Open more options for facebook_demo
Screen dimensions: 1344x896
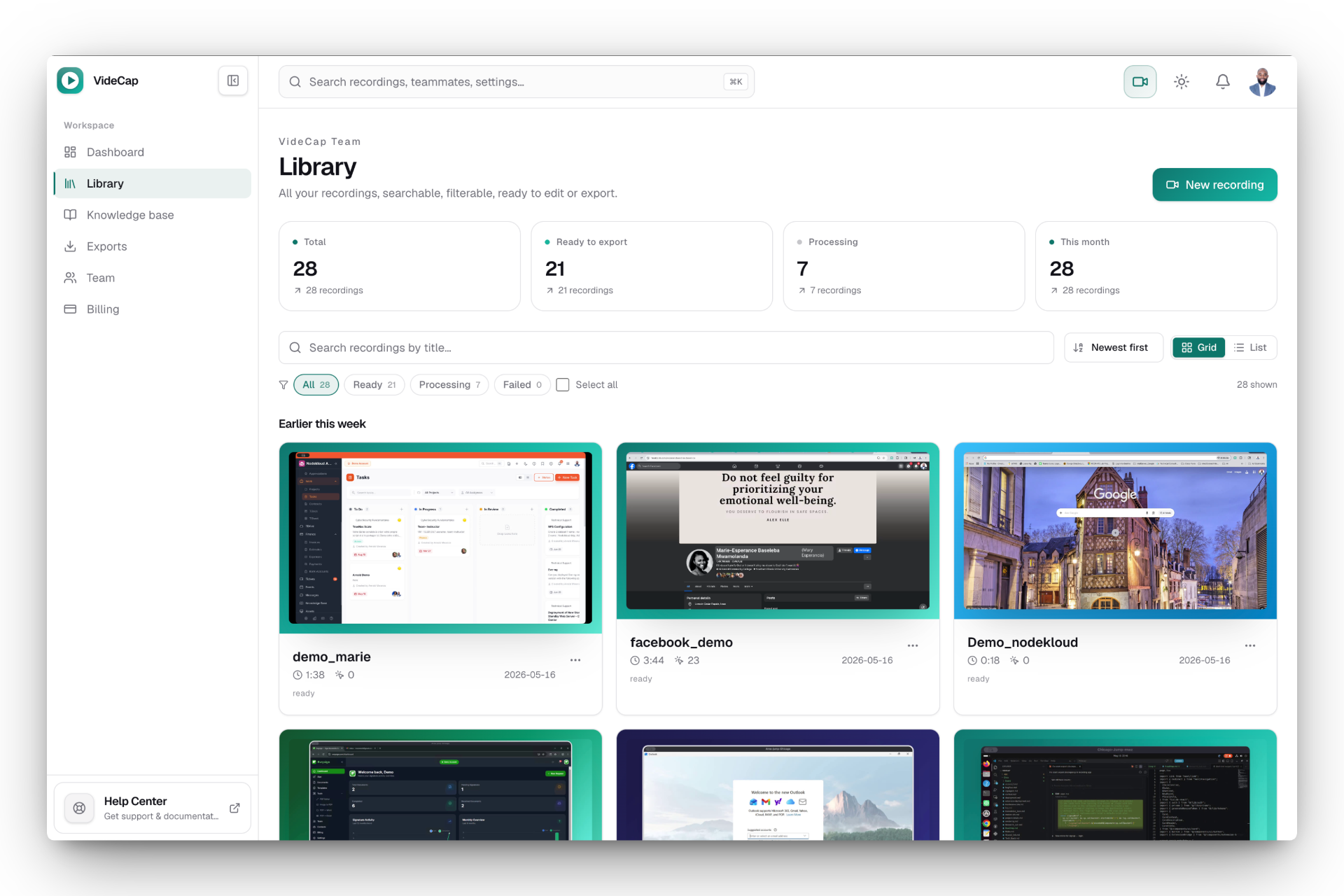click(913, 645)
